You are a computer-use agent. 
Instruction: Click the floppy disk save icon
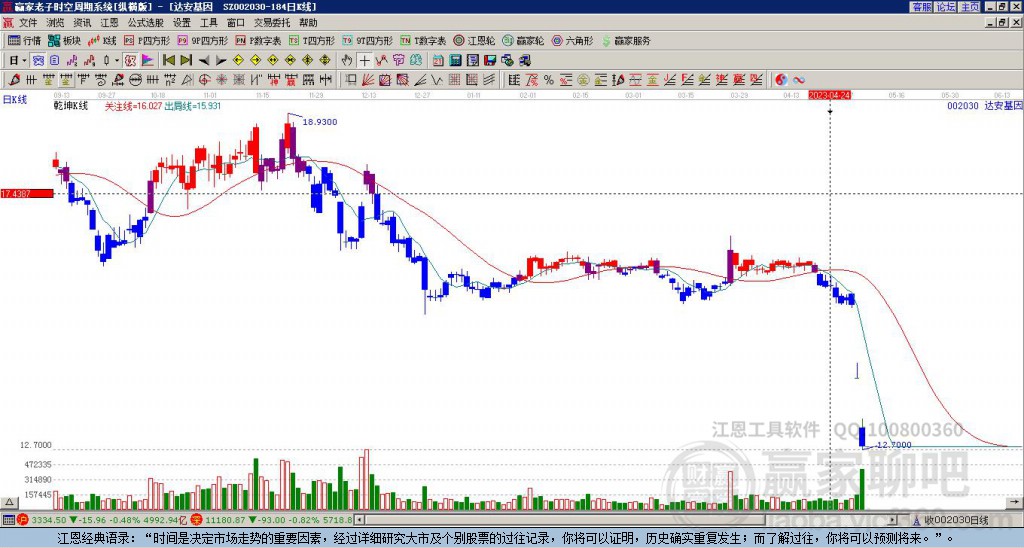490,60
